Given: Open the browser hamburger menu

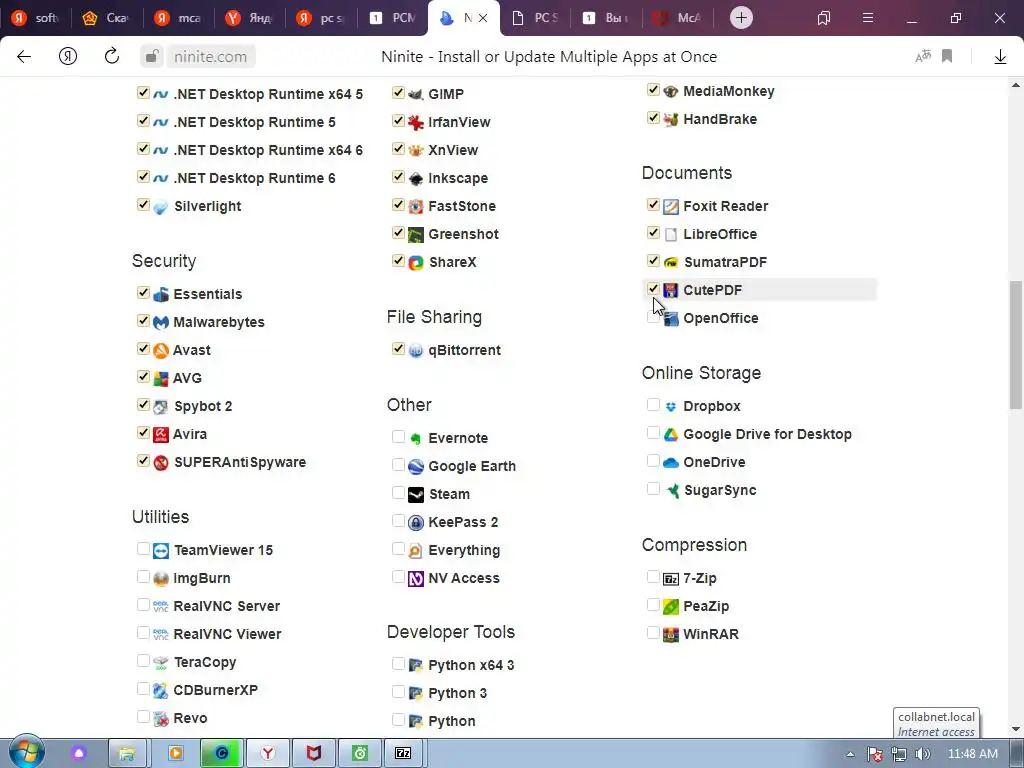Looking at the screenshot, I should point(867,18).
